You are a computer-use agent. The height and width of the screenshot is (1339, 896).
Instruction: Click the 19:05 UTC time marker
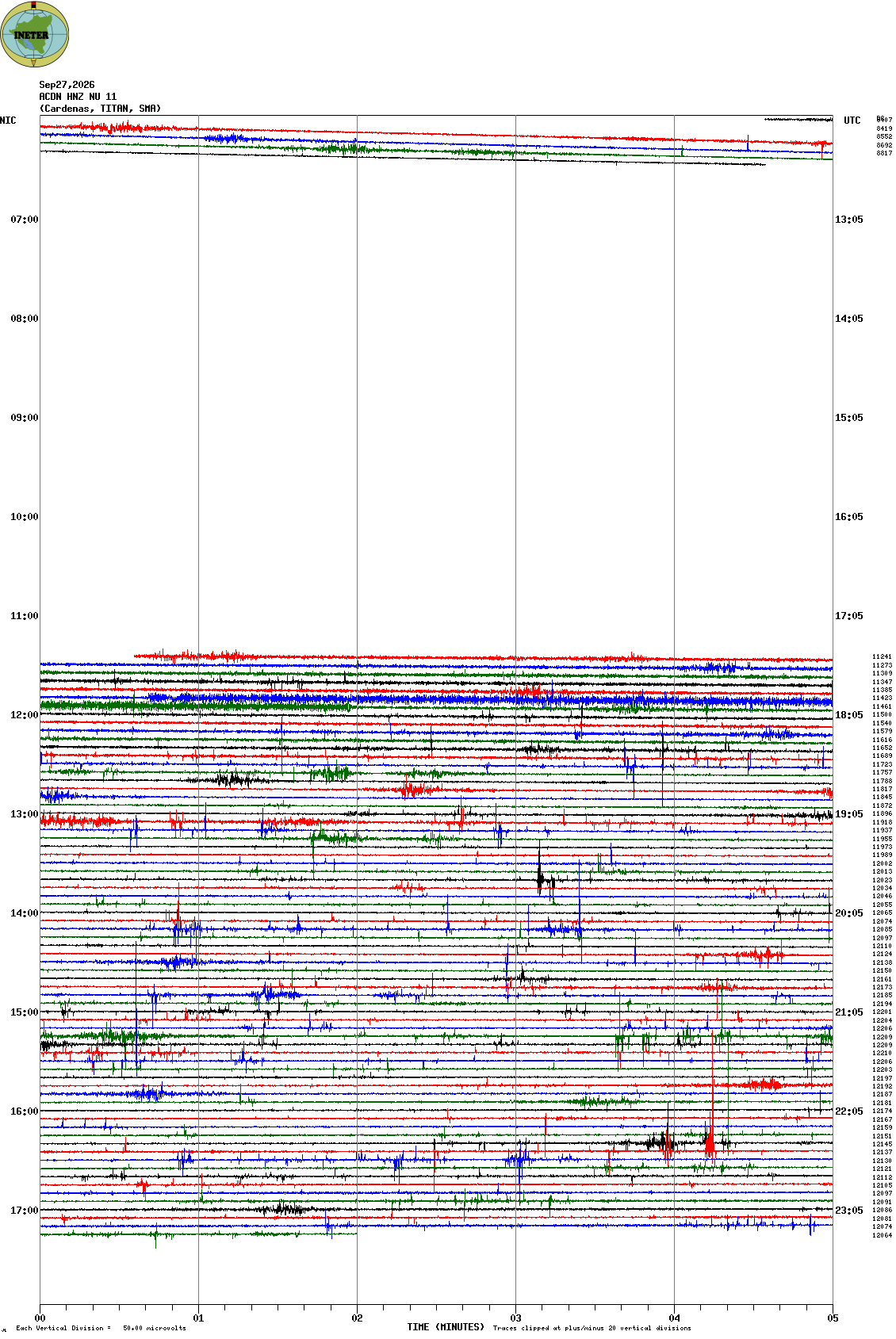849,814
